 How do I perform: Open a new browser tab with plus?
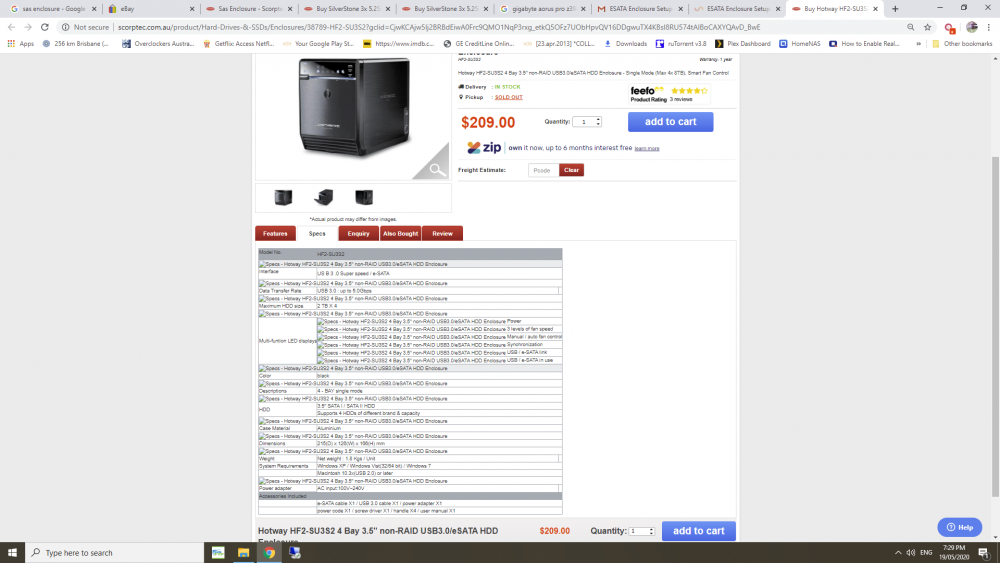(x=895, y=9)
